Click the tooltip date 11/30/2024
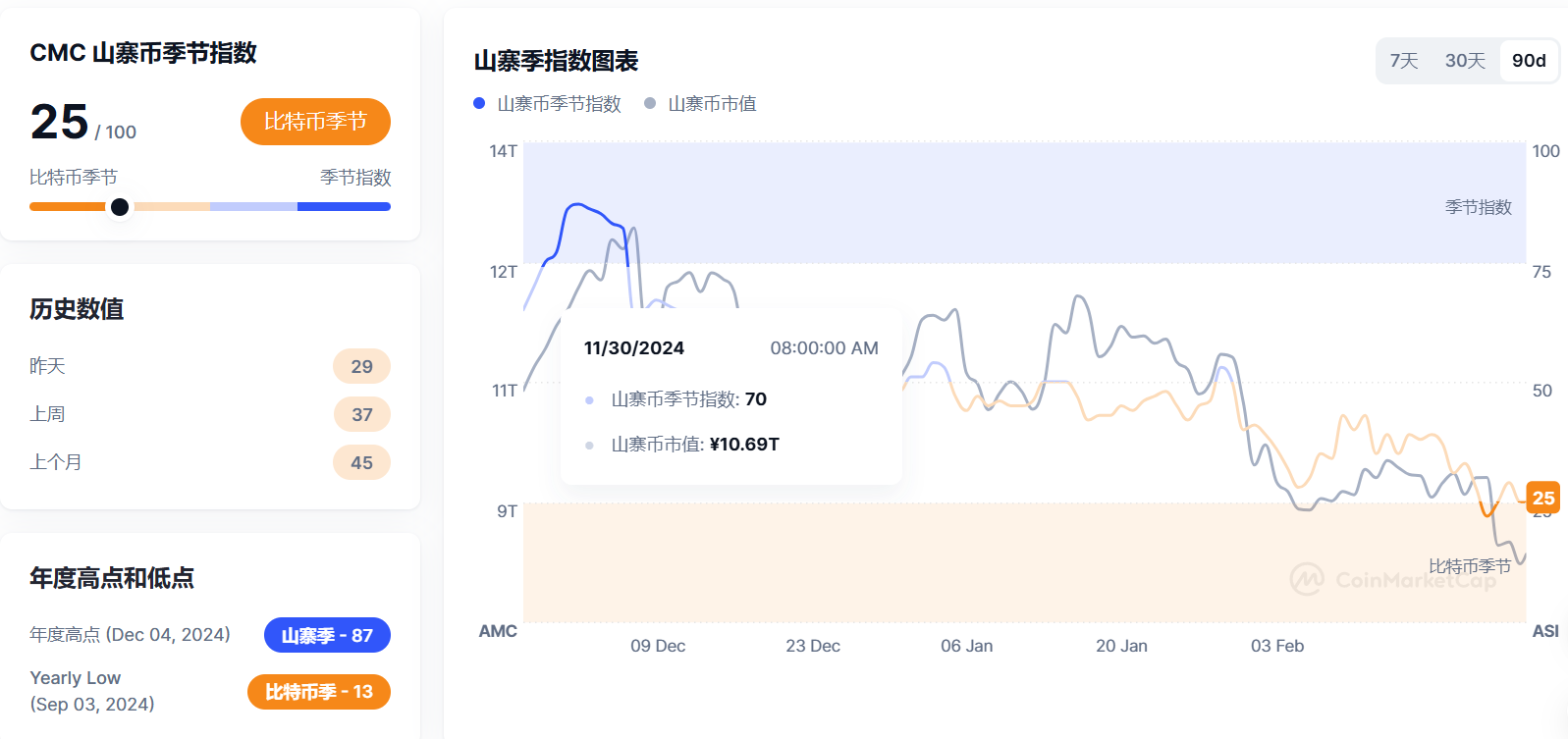This screenshot has height=739, width=1568. pos(634,348)
